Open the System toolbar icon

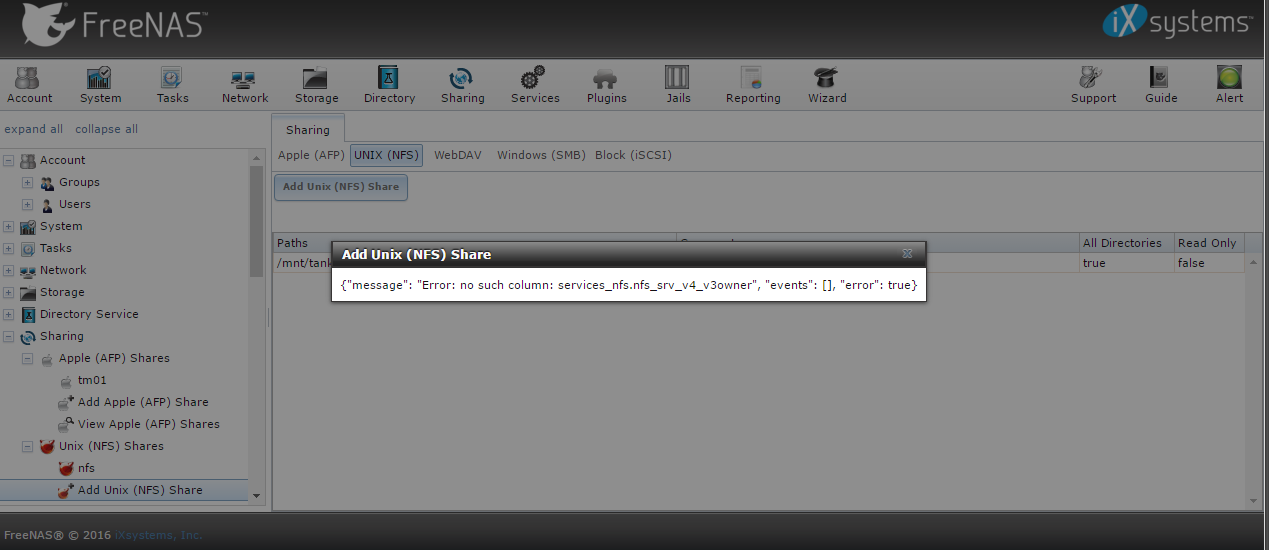click(100, 85)
